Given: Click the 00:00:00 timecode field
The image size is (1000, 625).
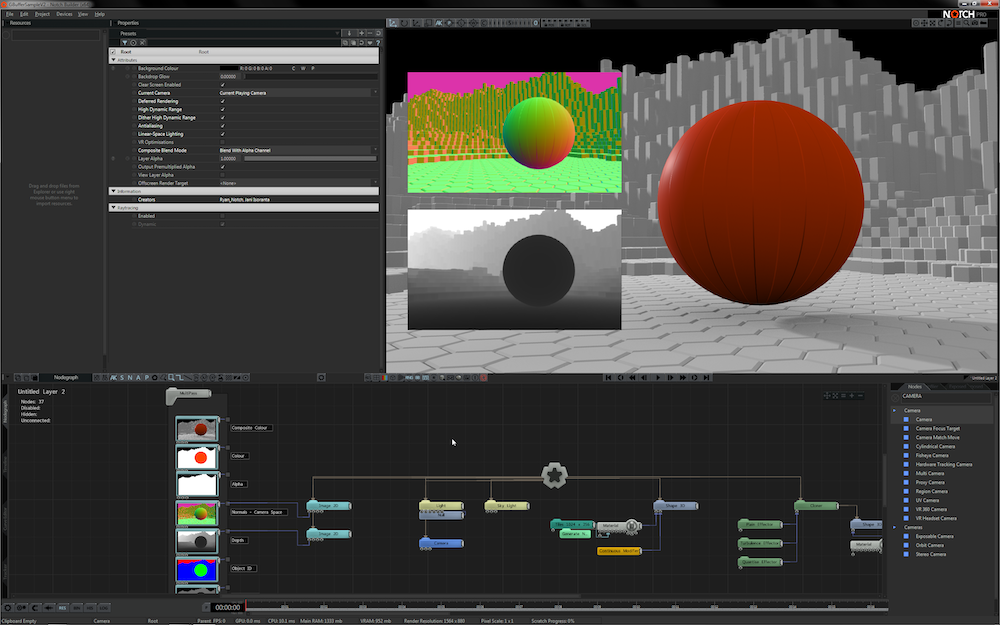Looking at the screenshot, I should click(x=226, y=606).
